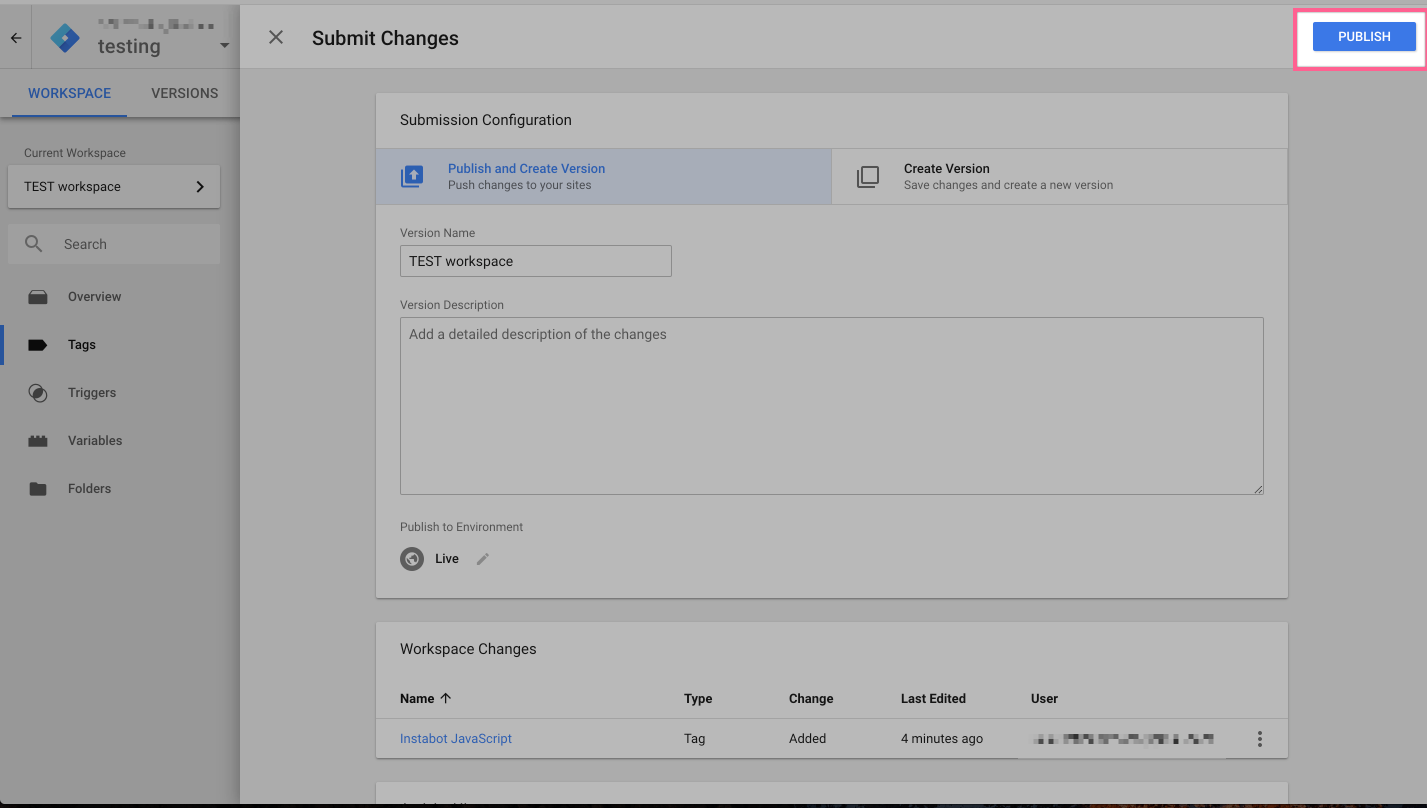Edit the Version Name field
Screen dimensions: 1427x808
(536, 261)
